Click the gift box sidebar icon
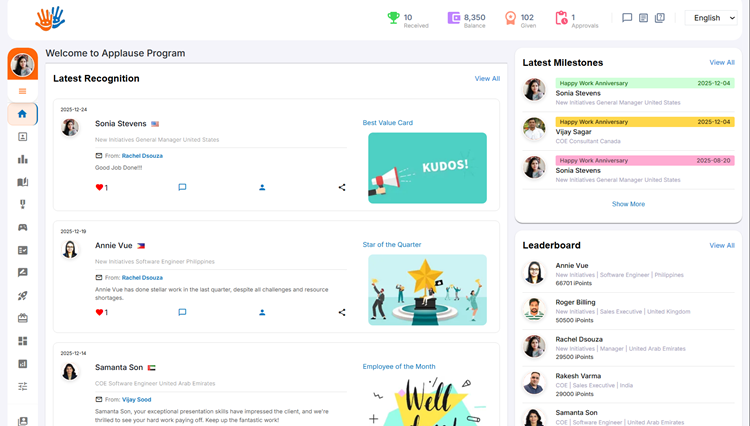This screenshot has width=750, height=426. click(x=22, y=318)
